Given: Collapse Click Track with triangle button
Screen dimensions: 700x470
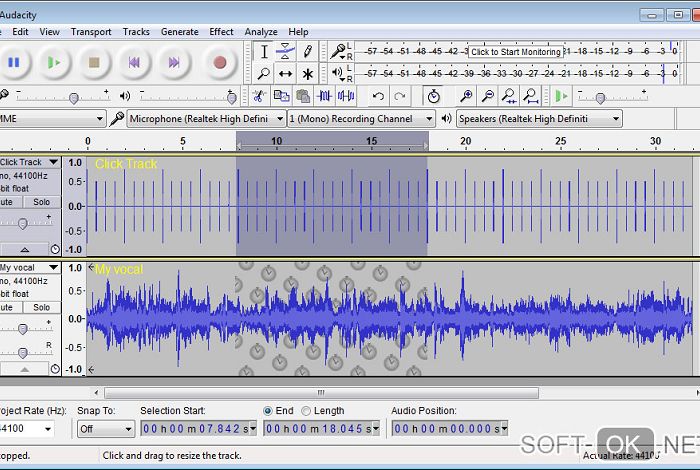Looking at the screenshot, I should (24, 249).
